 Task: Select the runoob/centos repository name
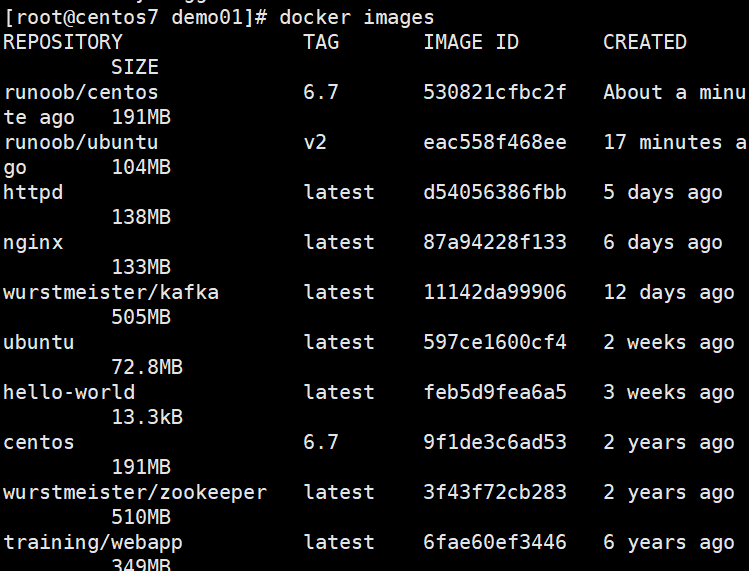81,92
